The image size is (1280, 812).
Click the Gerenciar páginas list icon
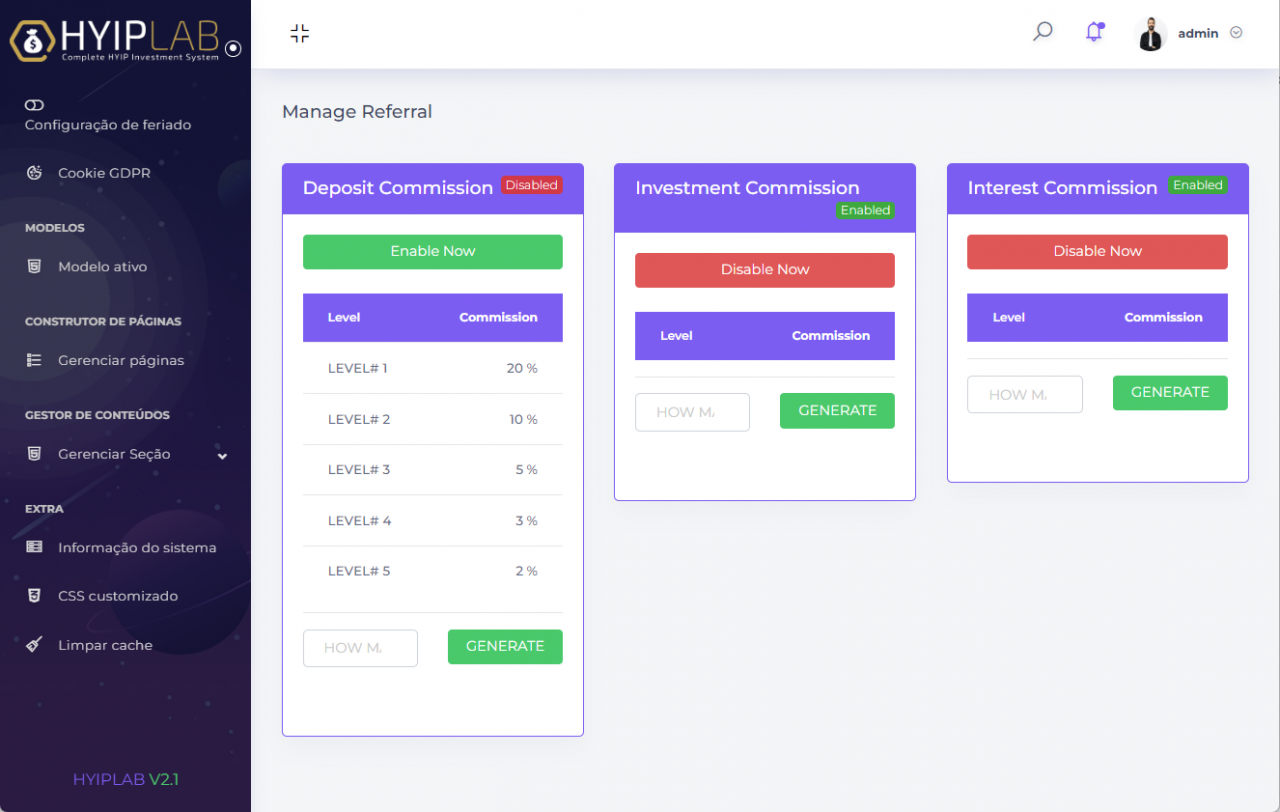click(34, 360)
